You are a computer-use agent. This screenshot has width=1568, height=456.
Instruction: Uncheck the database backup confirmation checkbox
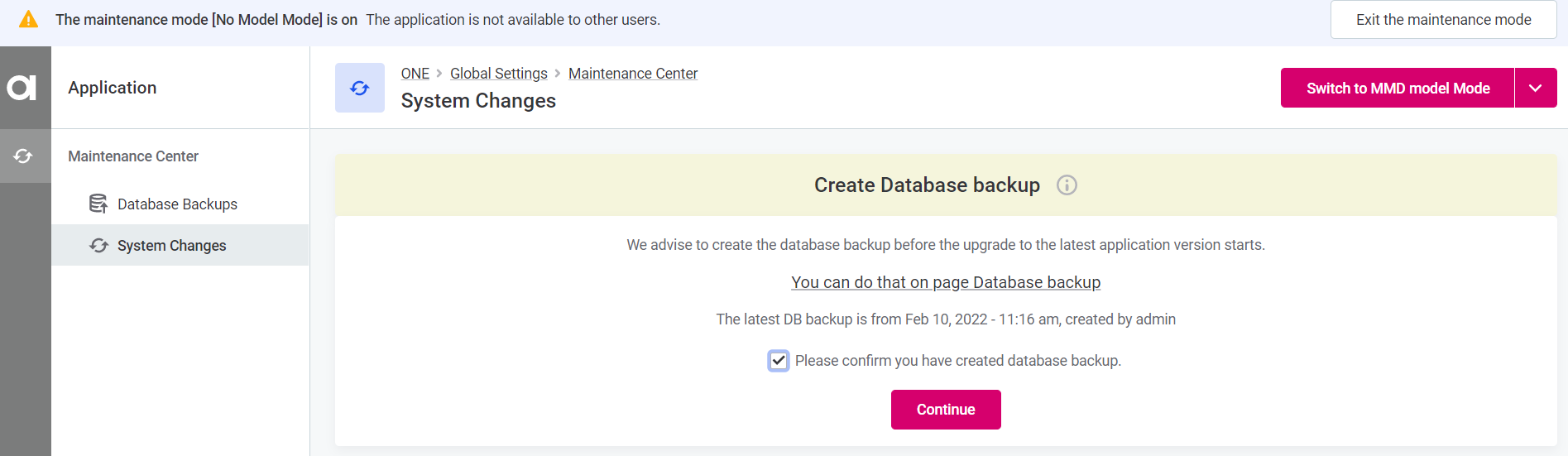click(778, 361)
